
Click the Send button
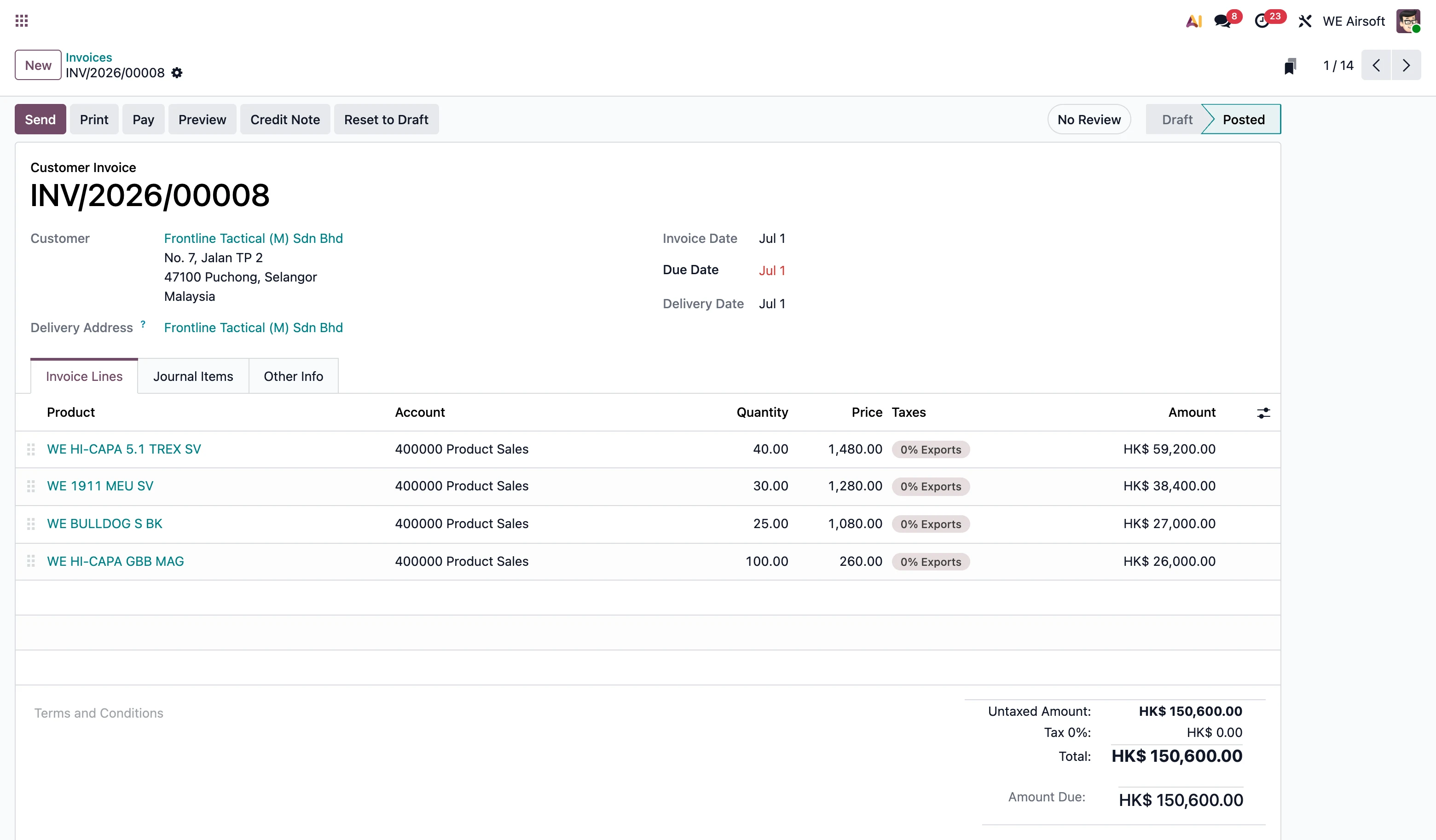point(41,119)
